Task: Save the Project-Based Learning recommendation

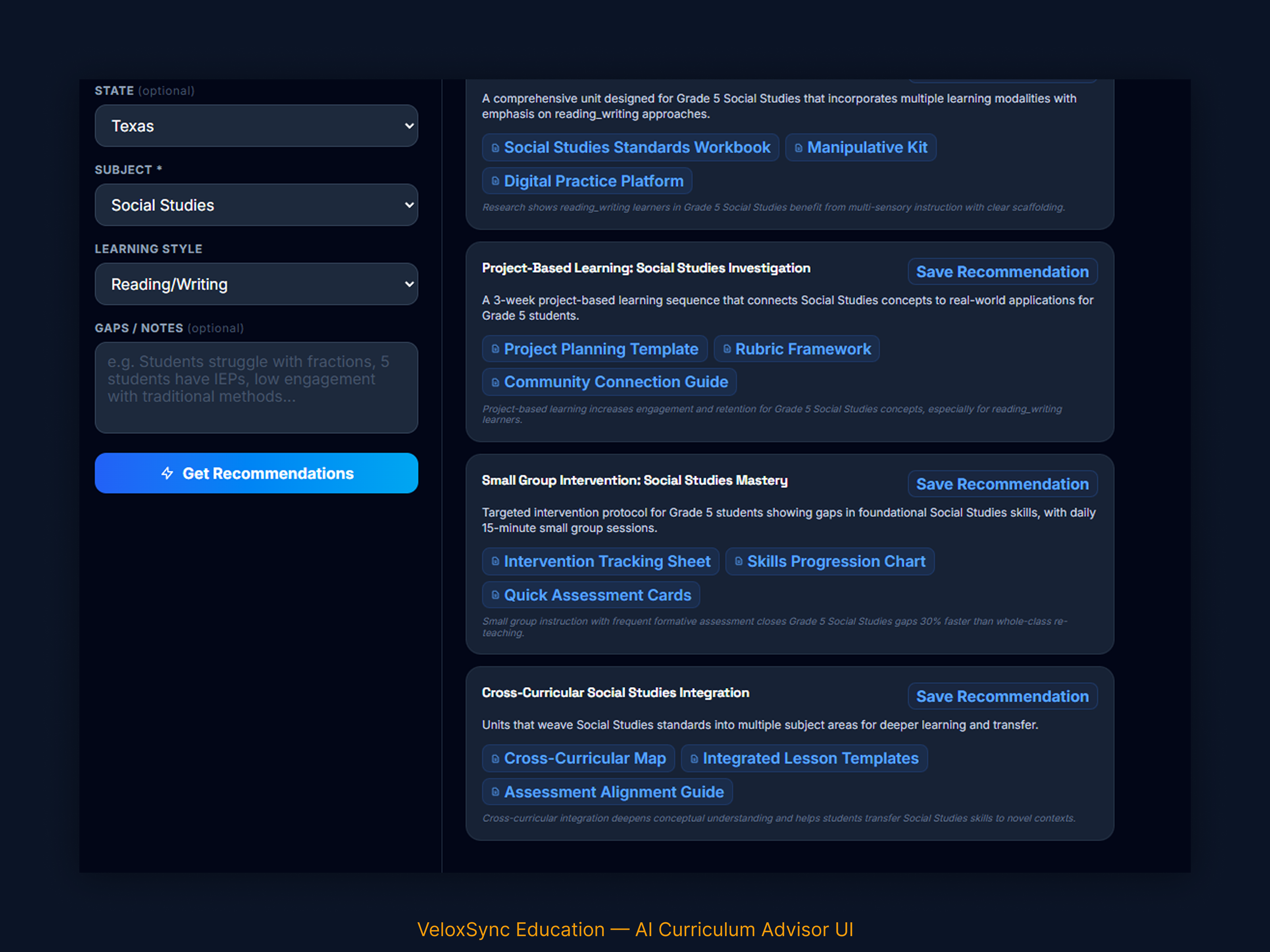Action: (x=1002, y=272)
